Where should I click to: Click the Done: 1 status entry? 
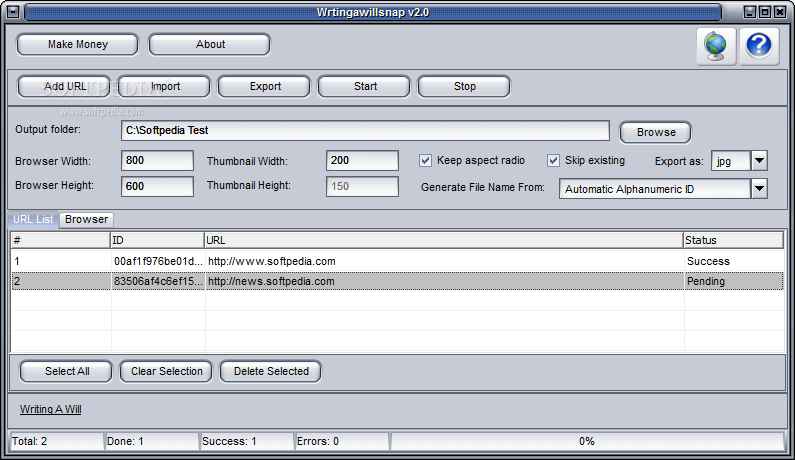[x=152, y=441]
